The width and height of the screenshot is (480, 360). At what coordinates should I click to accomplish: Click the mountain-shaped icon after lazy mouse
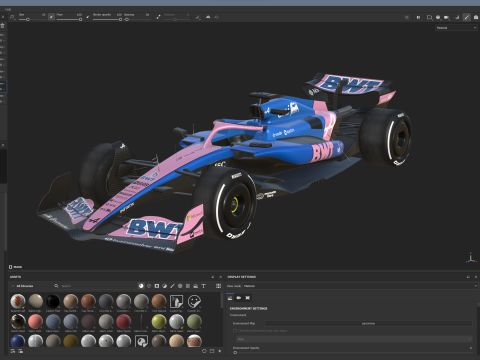[208, 17]
